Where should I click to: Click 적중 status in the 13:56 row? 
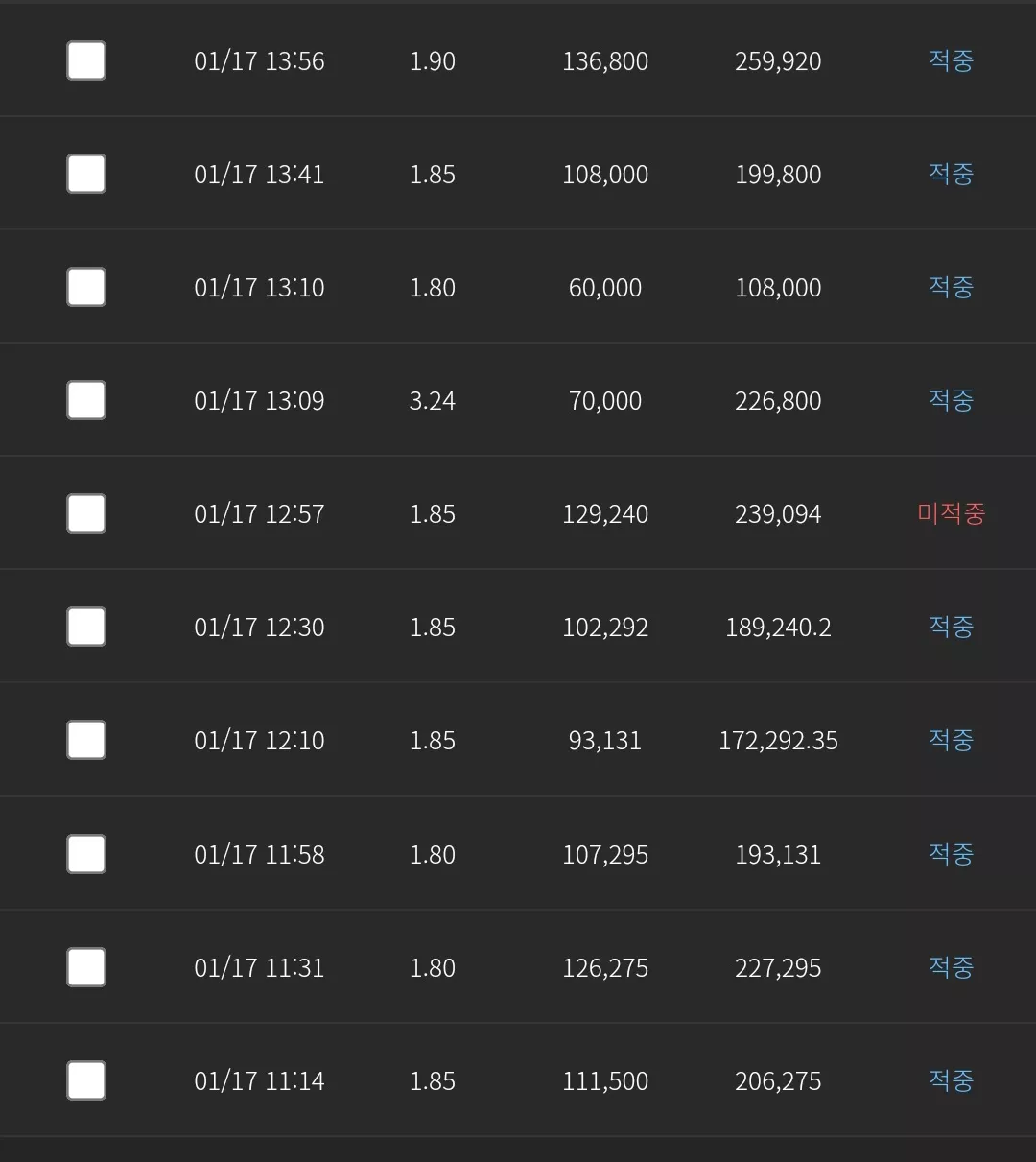pyautogui.click(x=951, y=60)
